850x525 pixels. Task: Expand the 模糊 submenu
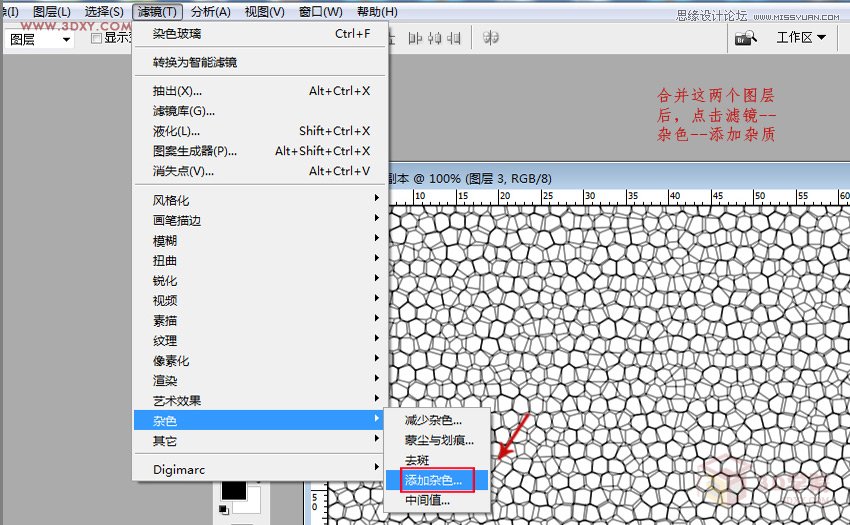point(261,241)
